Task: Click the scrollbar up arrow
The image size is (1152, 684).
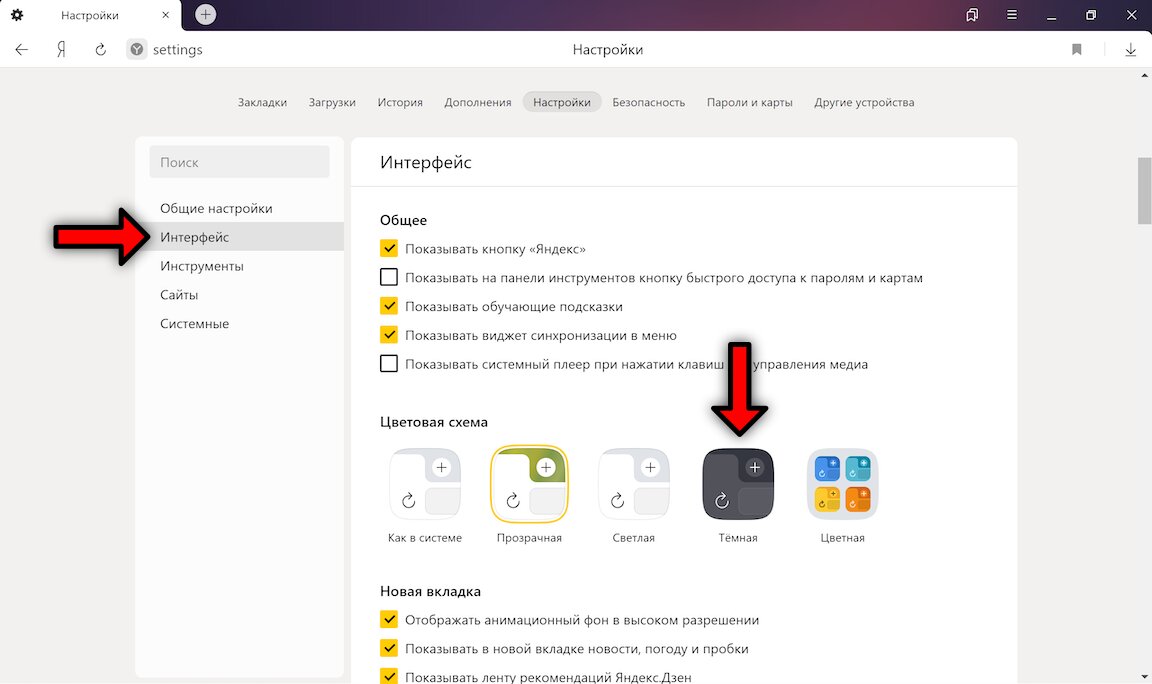Action: coord(1145,76)
